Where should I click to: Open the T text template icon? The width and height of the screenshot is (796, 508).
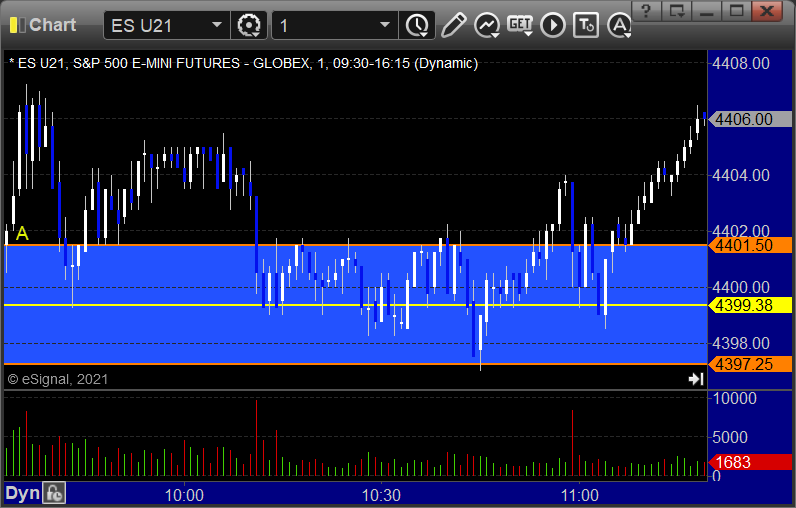[586, 25]
